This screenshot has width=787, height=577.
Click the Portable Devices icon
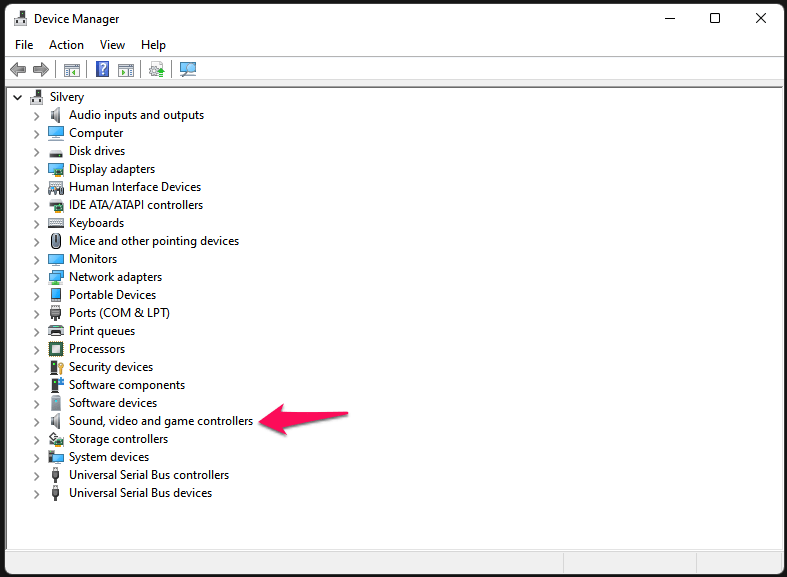click(56, 295)
